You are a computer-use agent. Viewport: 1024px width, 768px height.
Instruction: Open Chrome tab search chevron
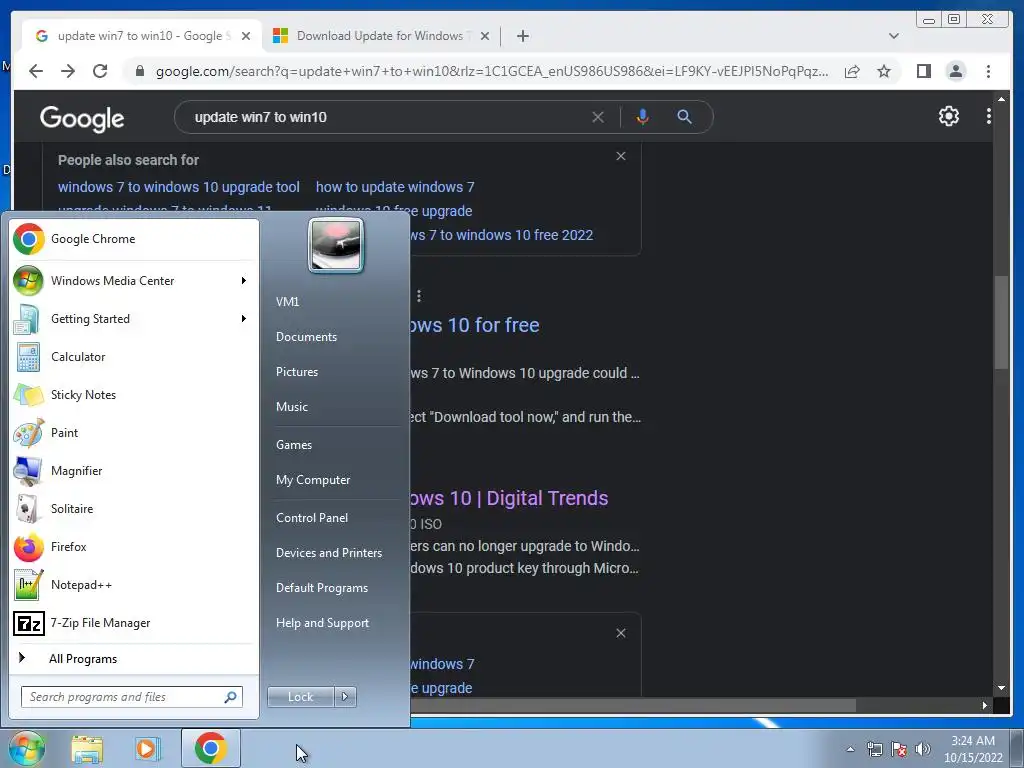[x=893, y=36]
